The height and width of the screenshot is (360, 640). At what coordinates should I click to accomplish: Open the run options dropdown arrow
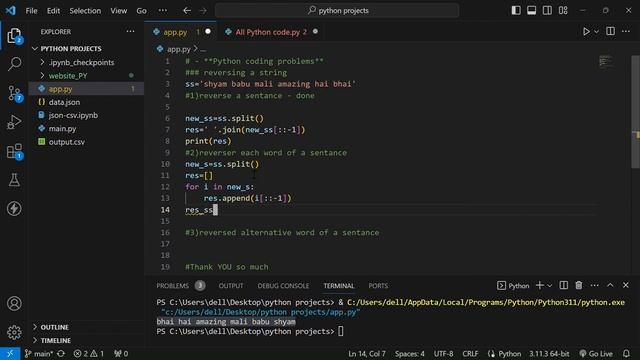click(x=596, y=31)
